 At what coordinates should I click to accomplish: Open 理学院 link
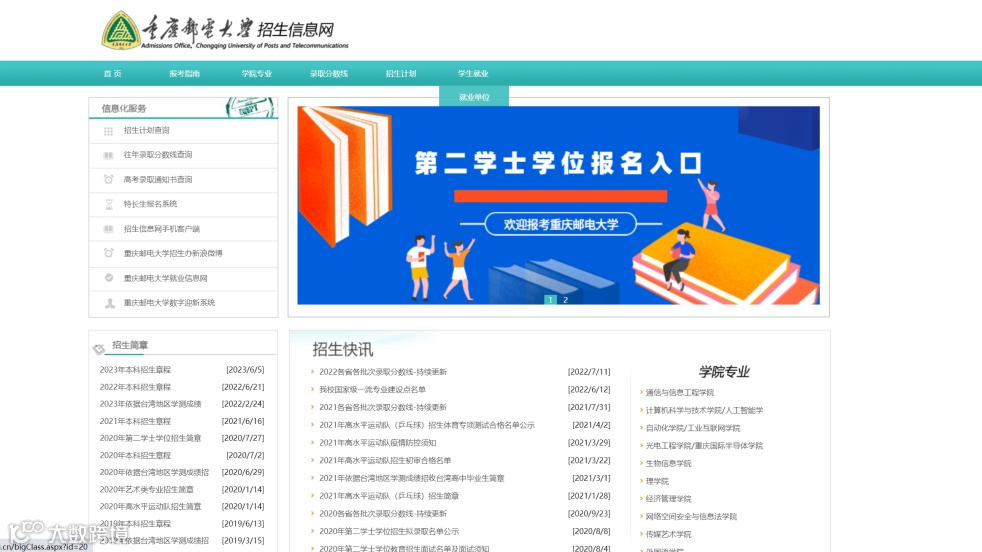(x=657, y=481)
